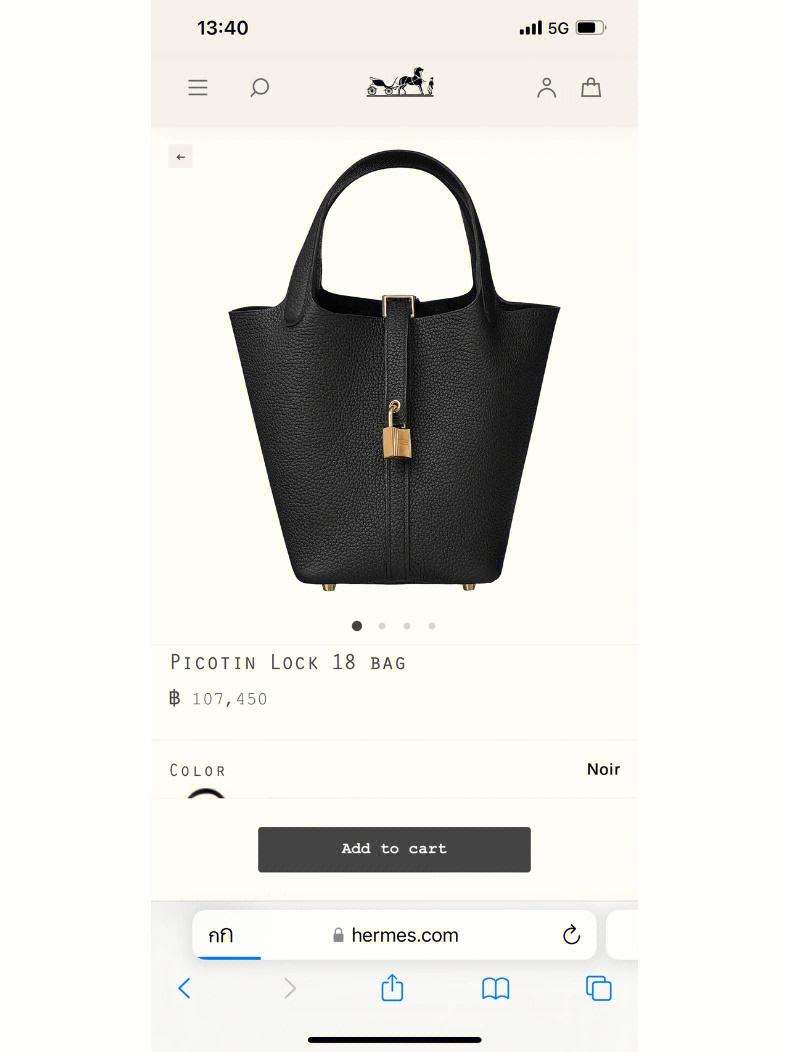Viewport: 789px width, 1052px height.
Task: Select the black Noir color swatch
Action: [206, 793]
